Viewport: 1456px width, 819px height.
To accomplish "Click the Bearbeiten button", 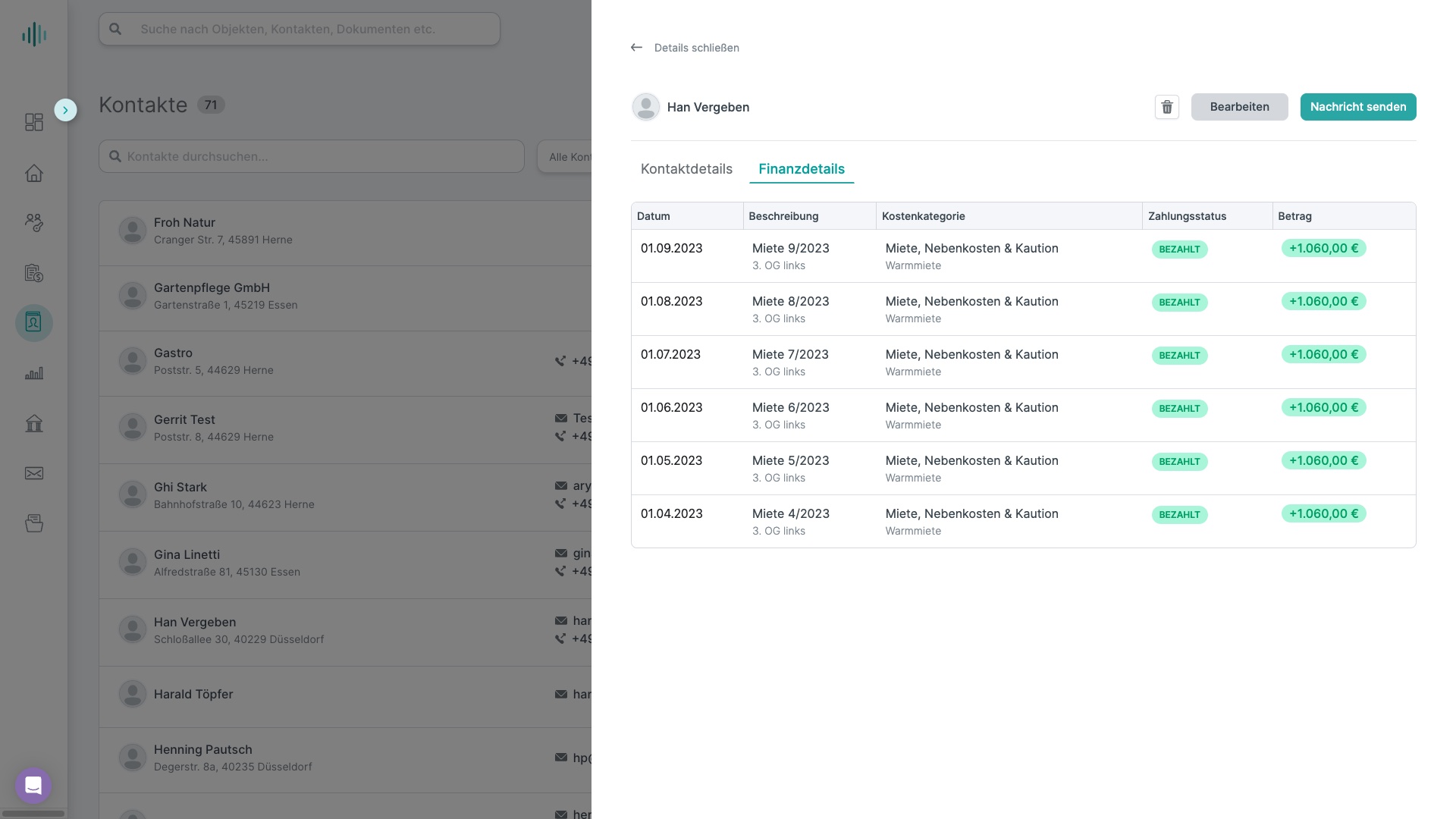I will click(1240, 107).
